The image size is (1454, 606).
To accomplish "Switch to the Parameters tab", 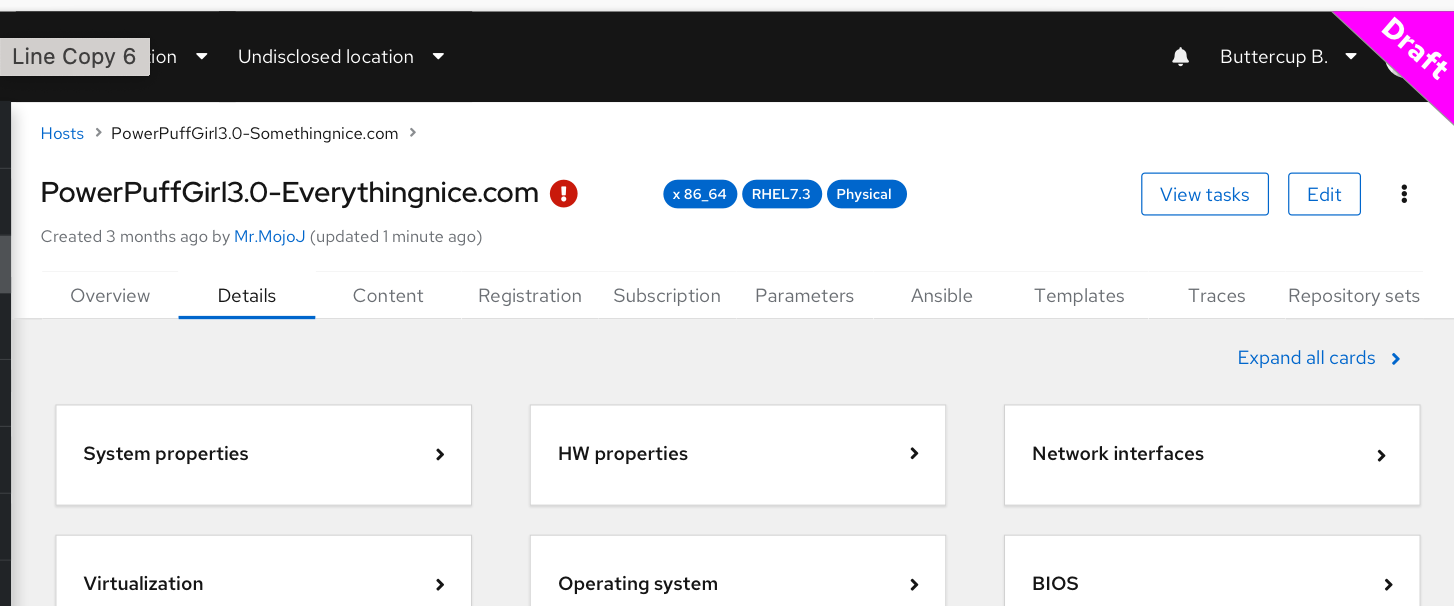I will (x=805, y=296).
